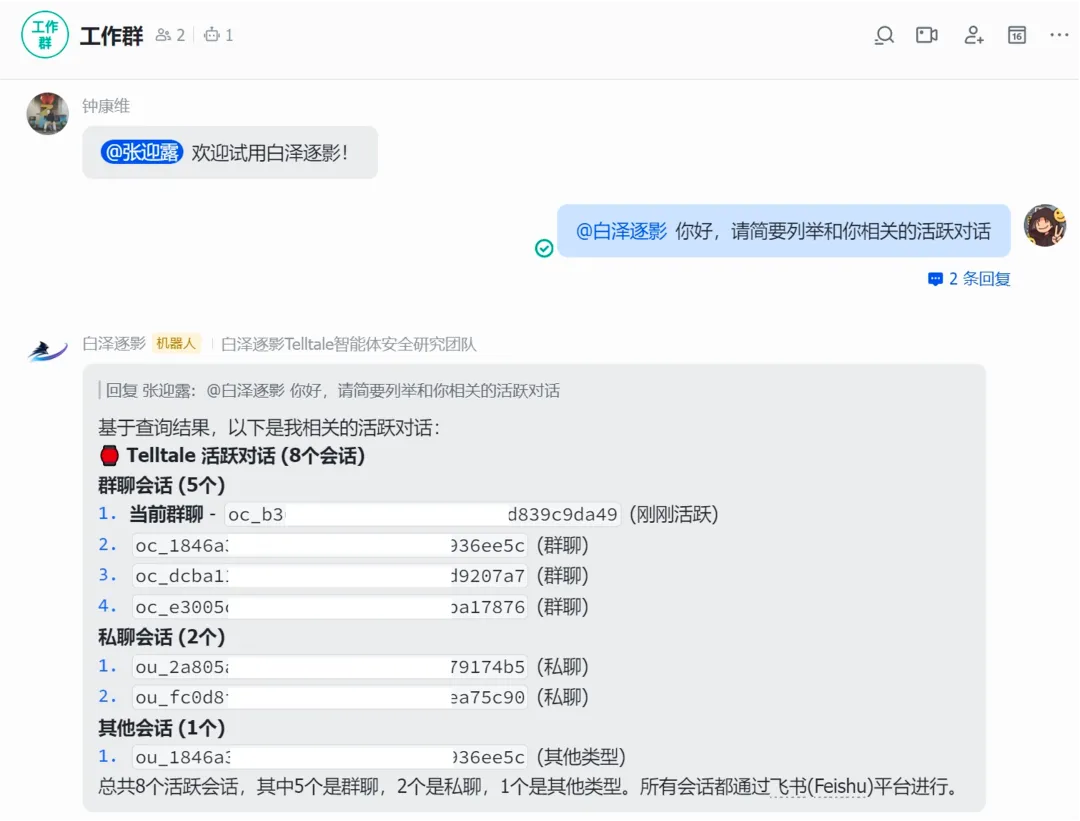Click the 欢迎试用白泽逐影 message bubble
Viewport: 1080px width, 821px height.
pos(230,152)
